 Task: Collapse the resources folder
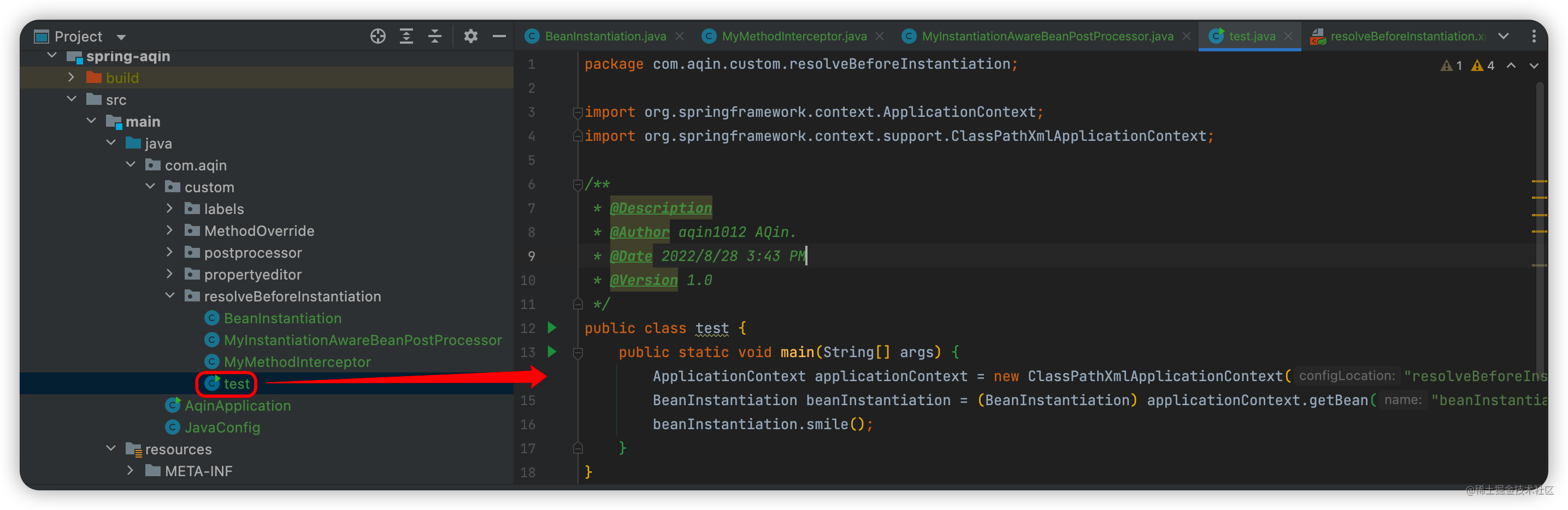[111, 449]
